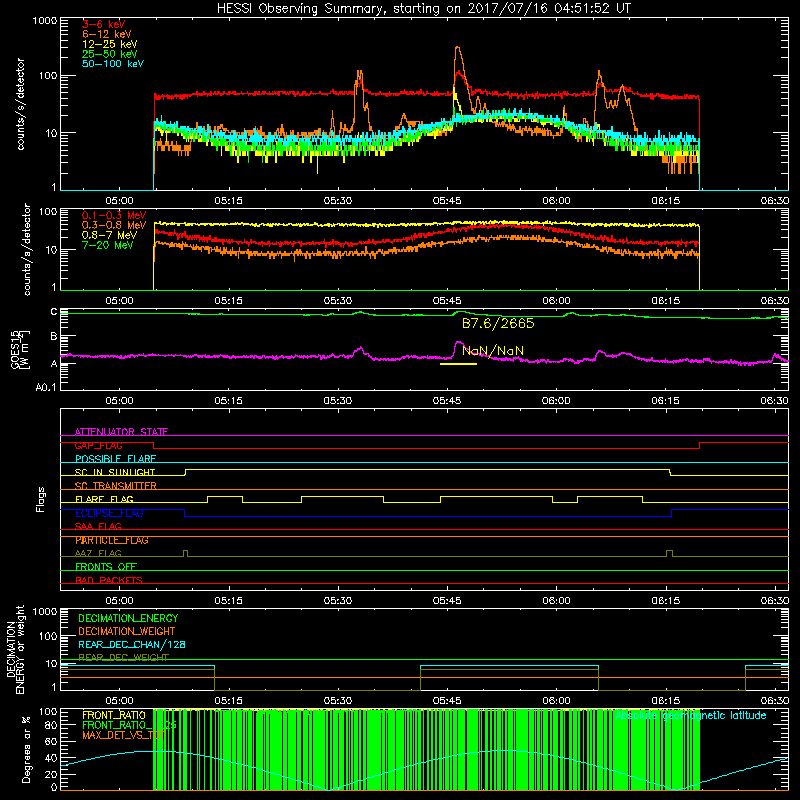This screenshot has height=800, width=800.
Task: Click the MAX_DET_VS_TOT legend label
Action: click(123, 735)
